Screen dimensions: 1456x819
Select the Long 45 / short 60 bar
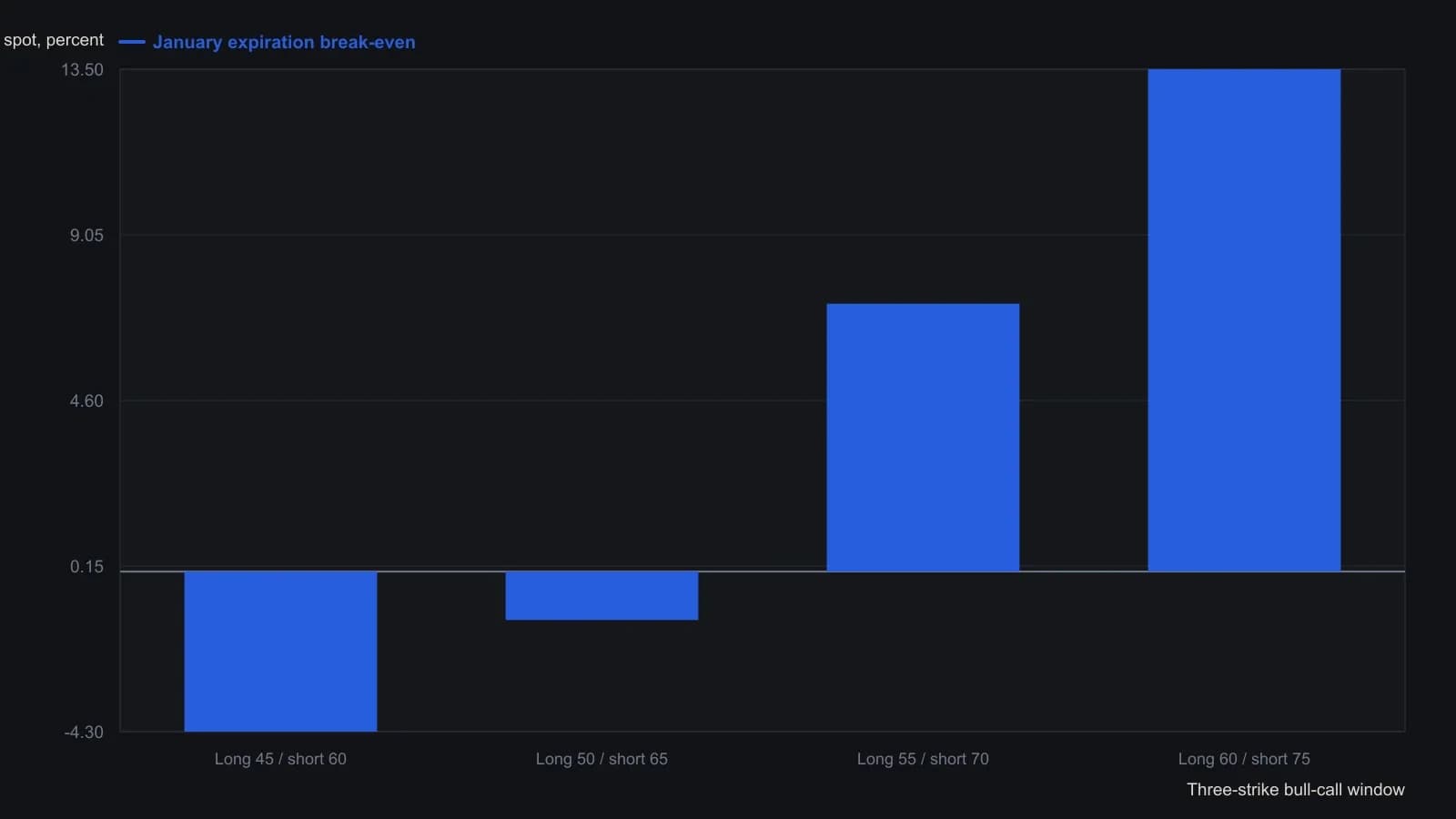click(280, 652)
